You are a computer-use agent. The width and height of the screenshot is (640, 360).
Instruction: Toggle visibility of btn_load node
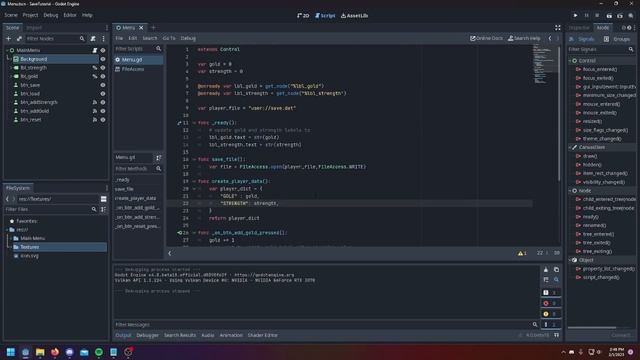pos(103,94)
